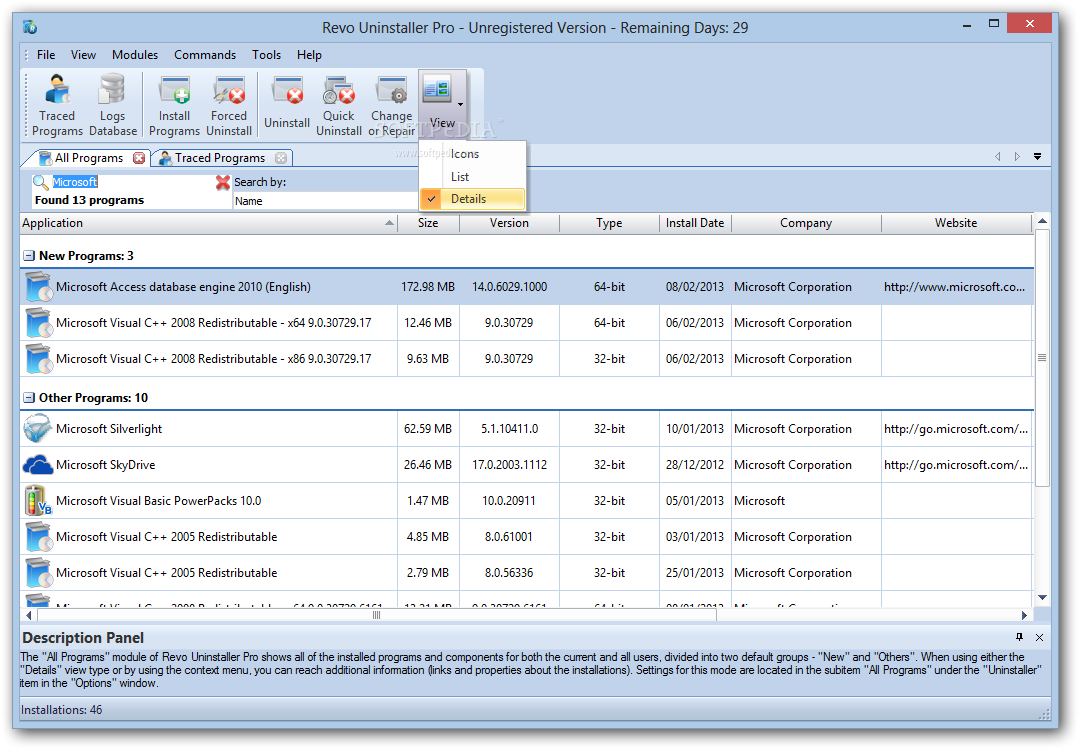This screenshot has height=749, width=1079.
Task: Sort by the Version column header
Action: [509, 223]
